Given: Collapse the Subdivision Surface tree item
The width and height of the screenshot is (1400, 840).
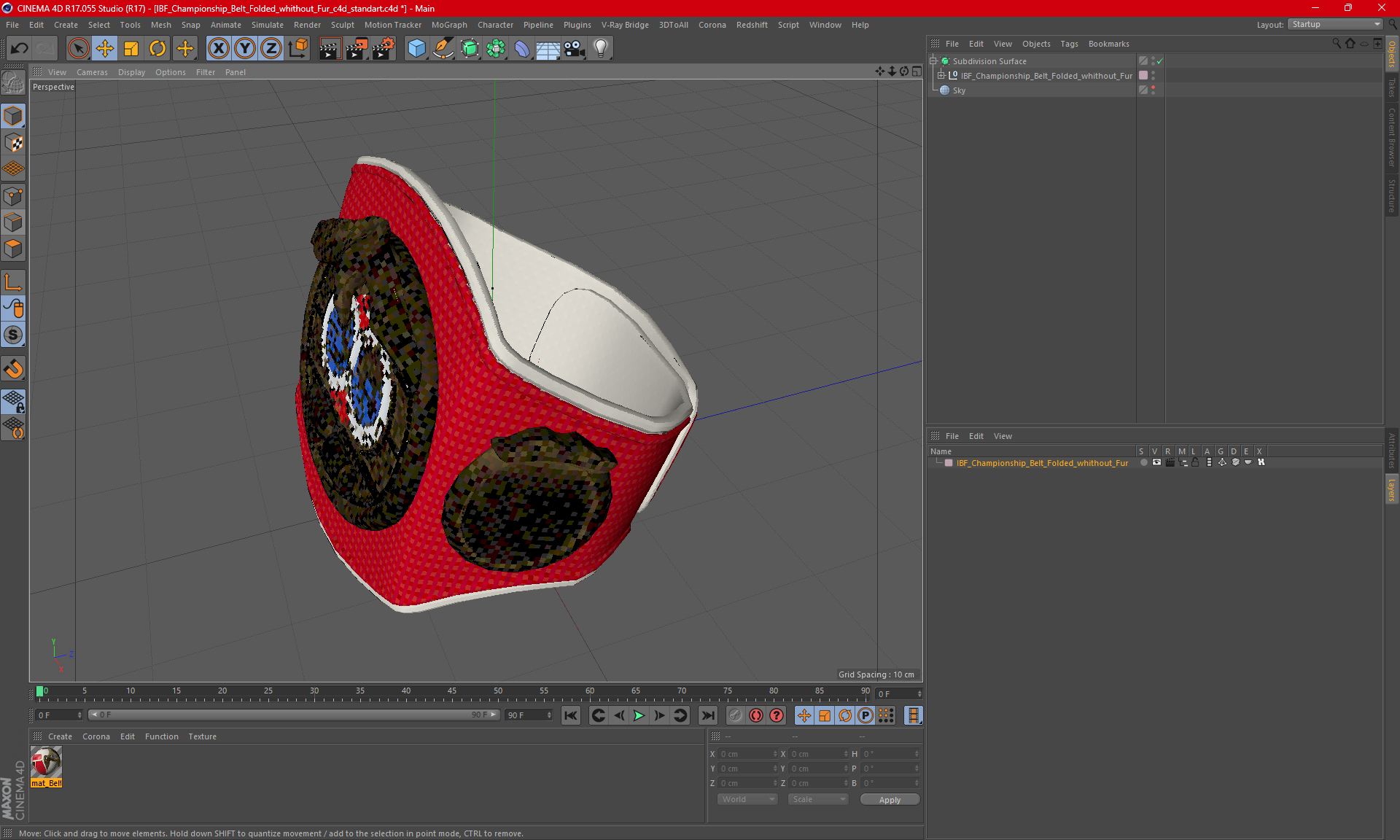Looking at the screenshot, I should click(x=933, y=61).
